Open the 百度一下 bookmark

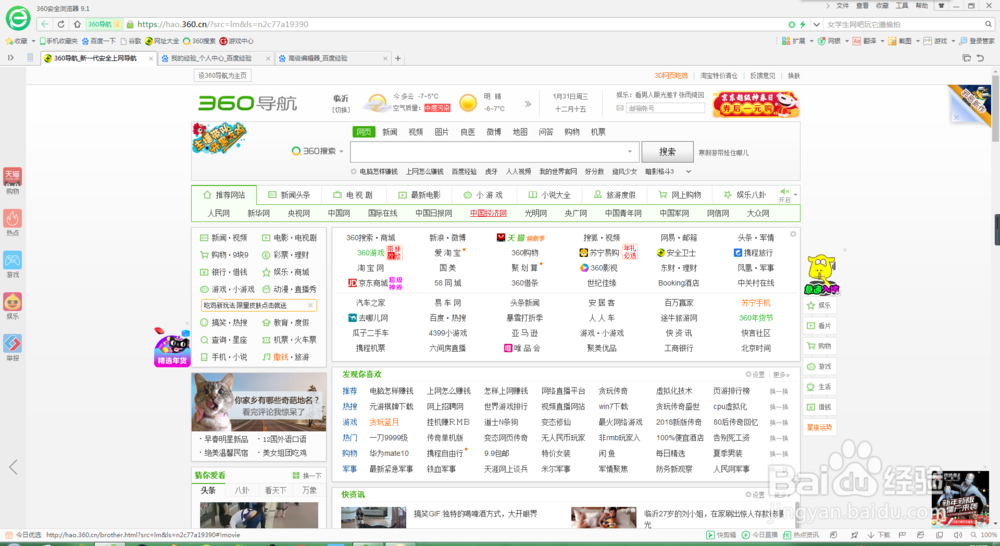pyautogui.click(x=99, y=41)
